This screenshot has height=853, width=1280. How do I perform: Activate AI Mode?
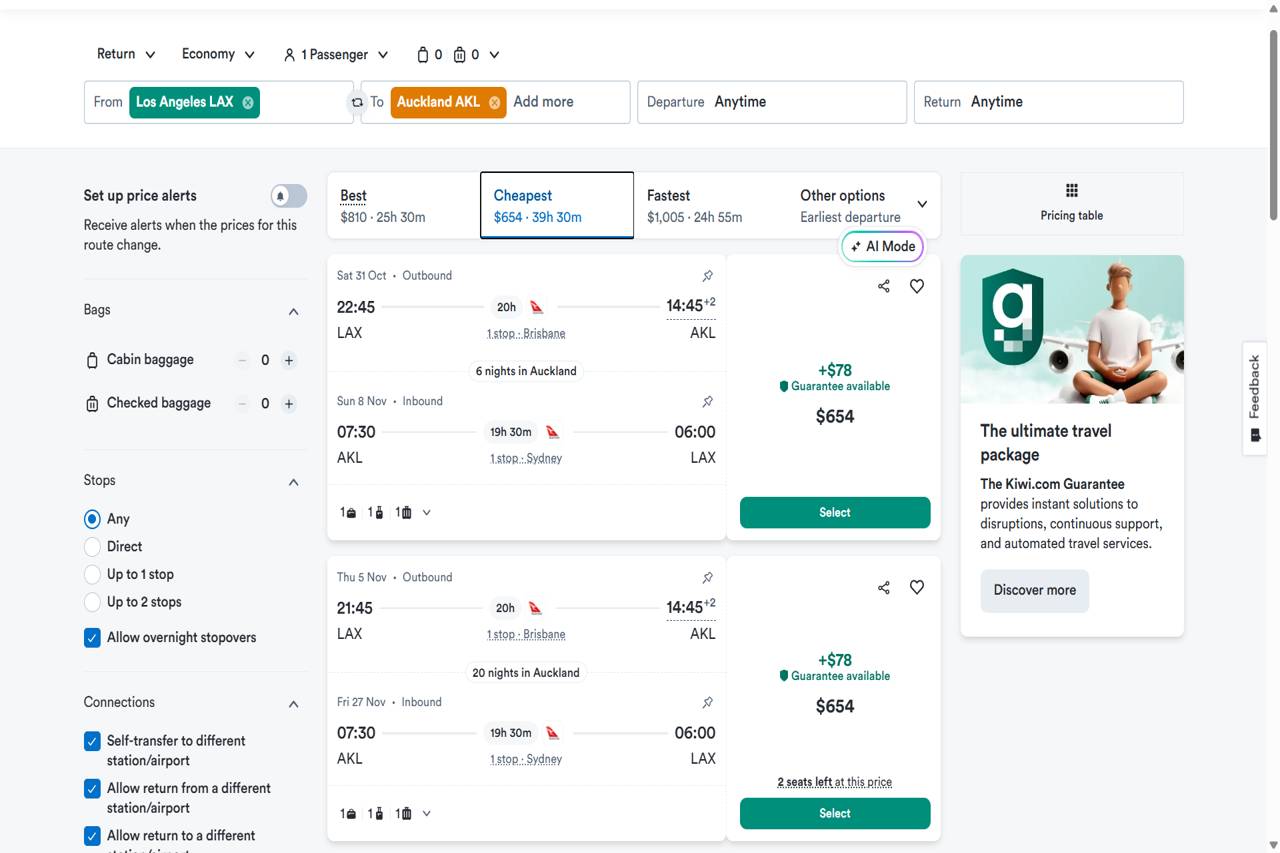click(882, 246)
